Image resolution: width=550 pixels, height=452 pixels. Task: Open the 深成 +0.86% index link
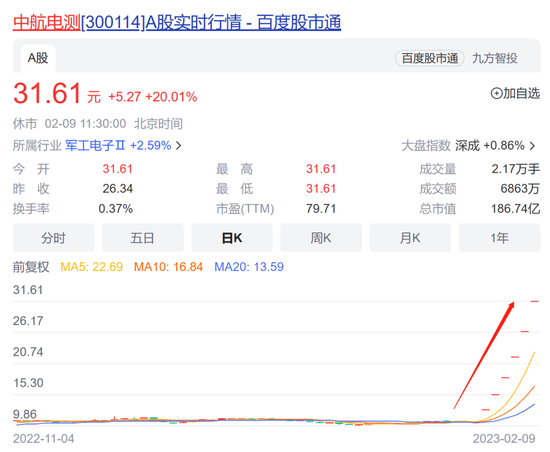tap(490, 146)
